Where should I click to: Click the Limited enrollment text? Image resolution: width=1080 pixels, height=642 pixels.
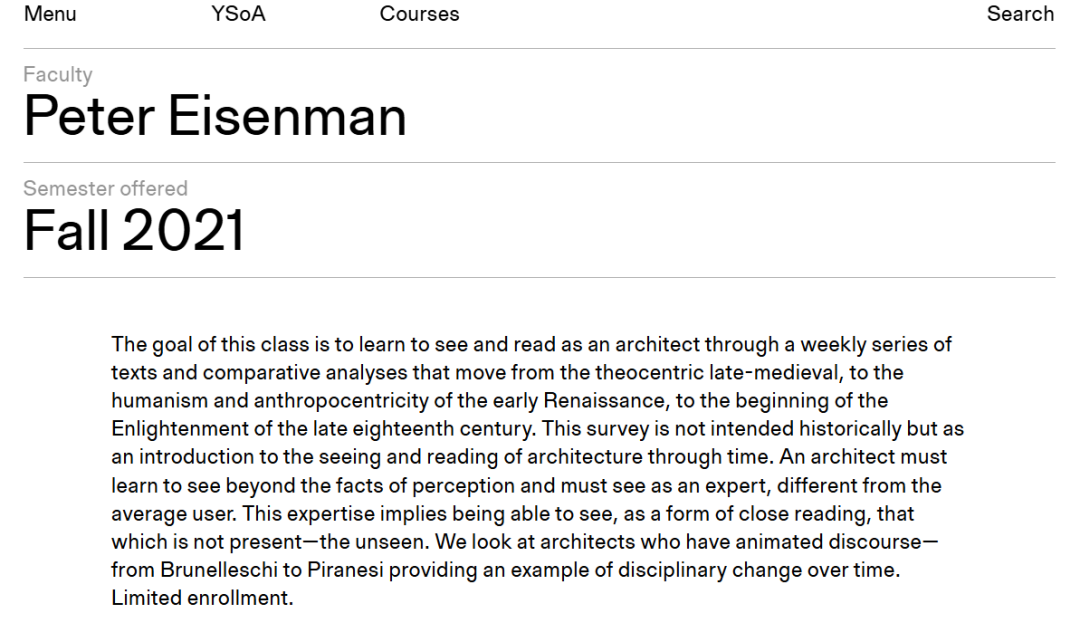(x=202, y=598)
